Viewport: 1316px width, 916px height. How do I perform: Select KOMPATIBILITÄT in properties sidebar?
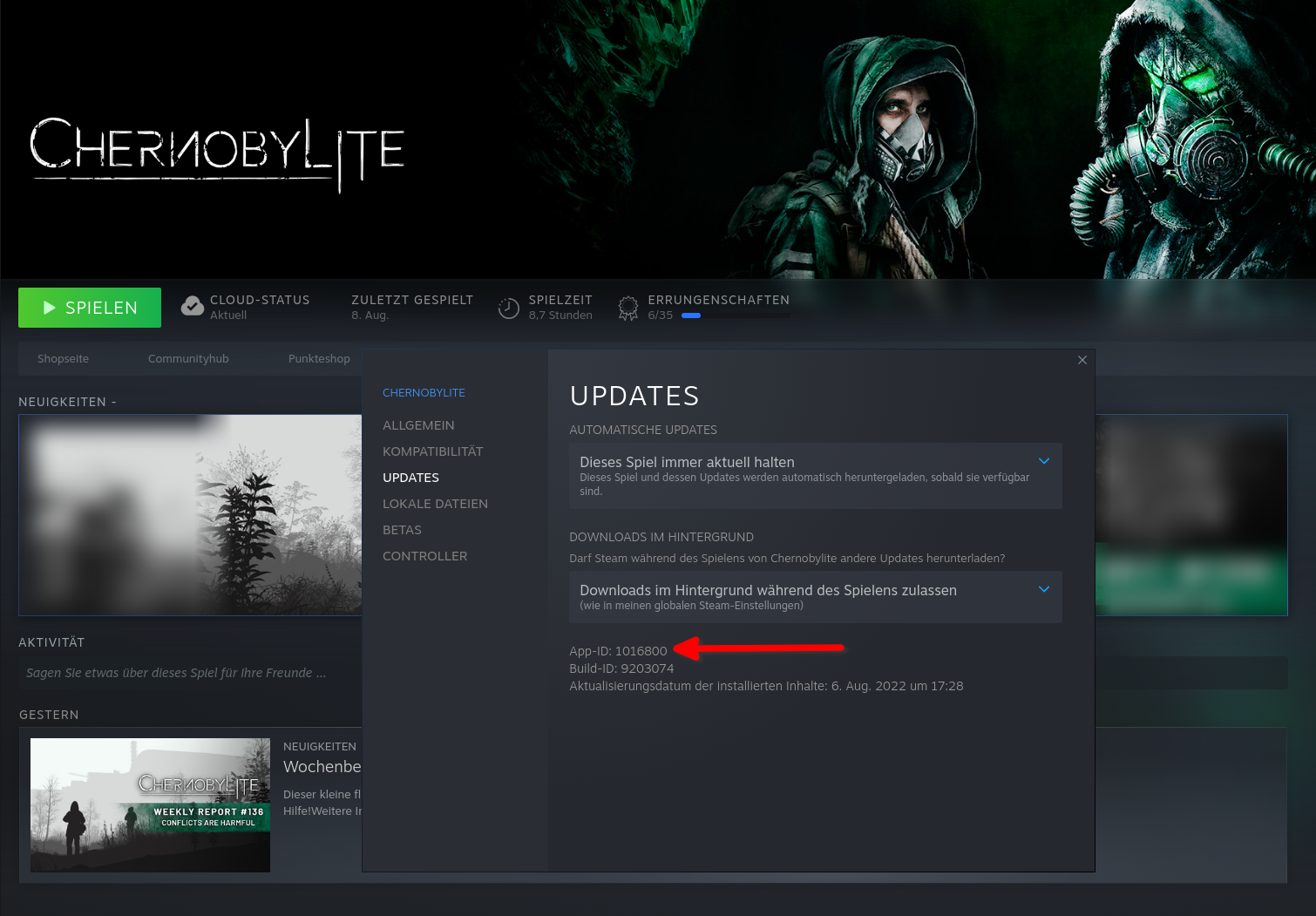point(432,451)
